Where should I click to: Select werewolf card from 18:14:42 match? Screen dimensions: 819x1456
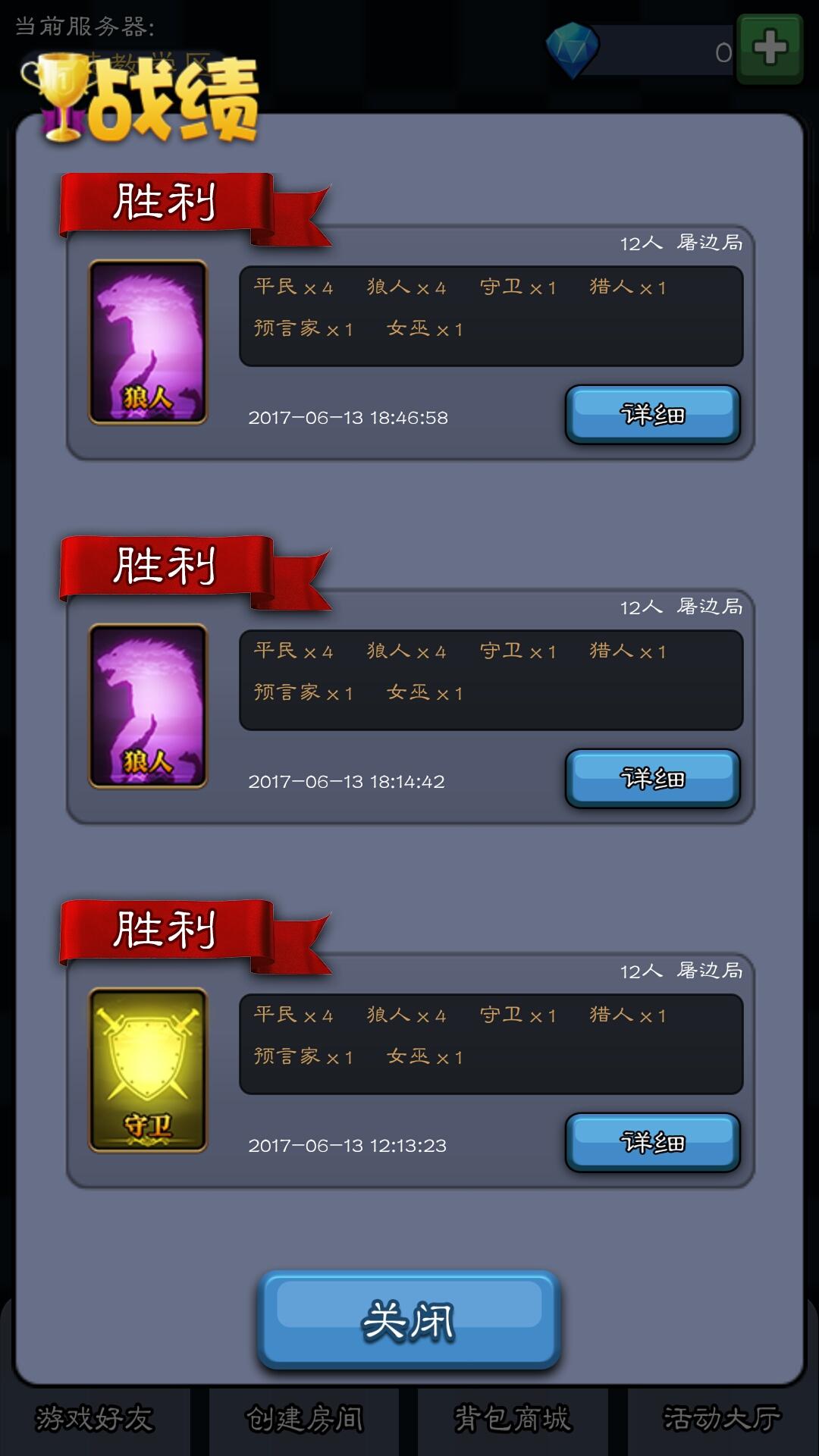click(x=148, y=706)
